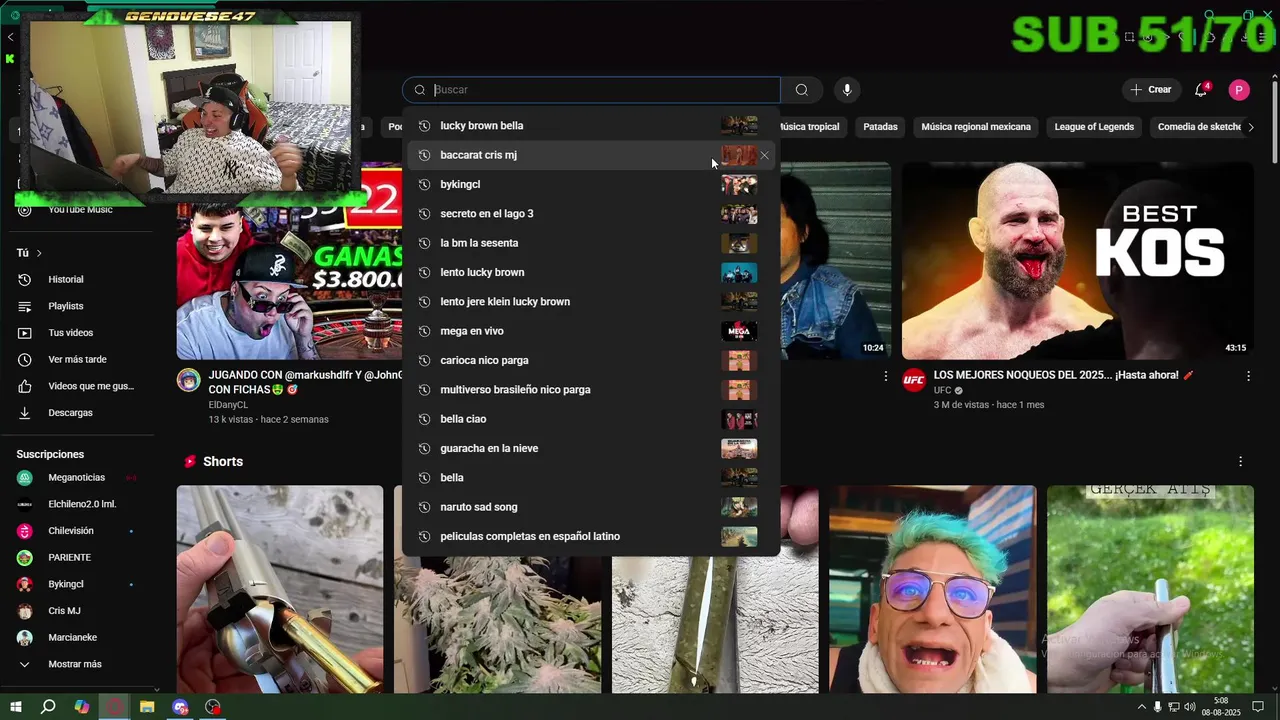Choose 'naruto sad song' suggestion

click(591, 507)
